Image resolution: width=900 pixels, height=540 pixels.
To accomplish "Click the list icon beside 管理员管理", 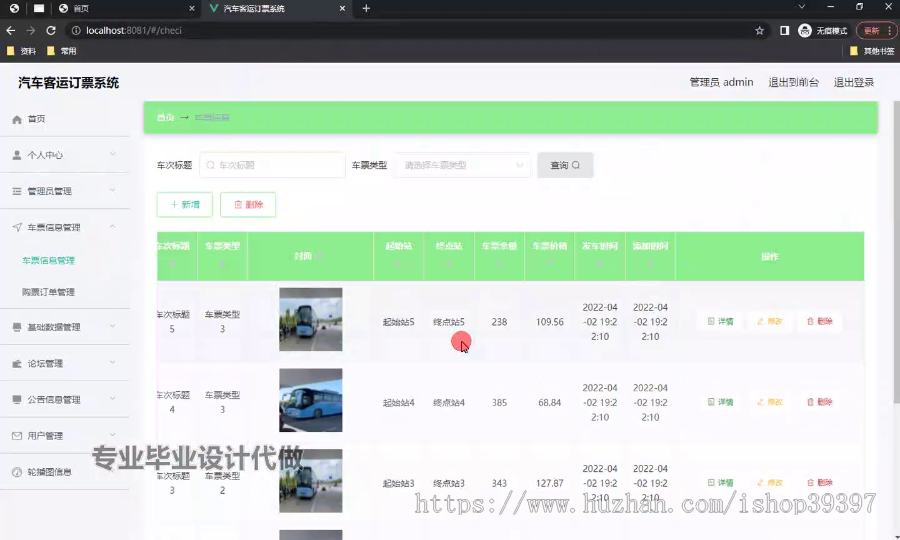I will [x=17, y=191].
